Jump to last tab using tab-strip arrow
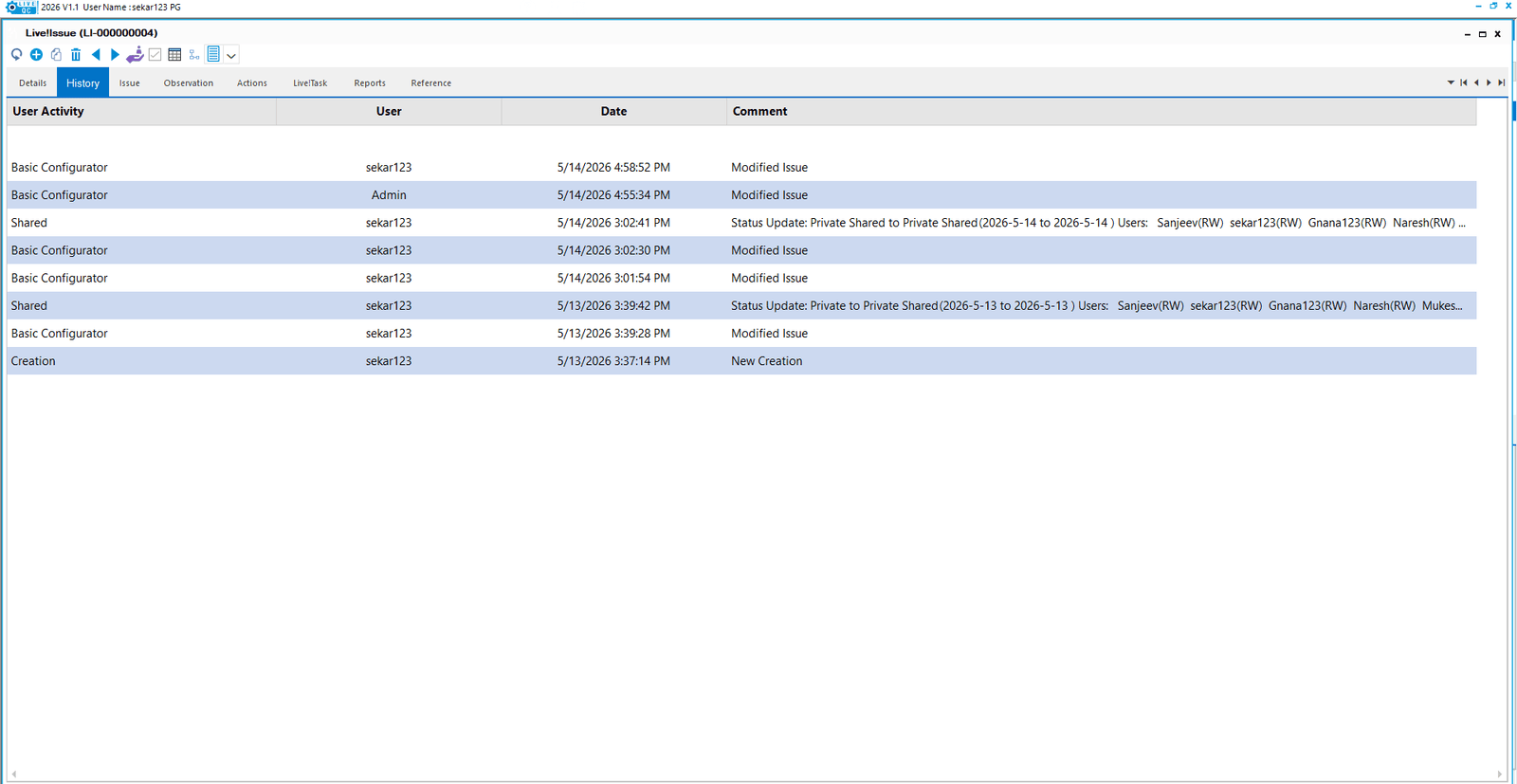The height and width of the screenshot is (784, 1517). 1501,82
